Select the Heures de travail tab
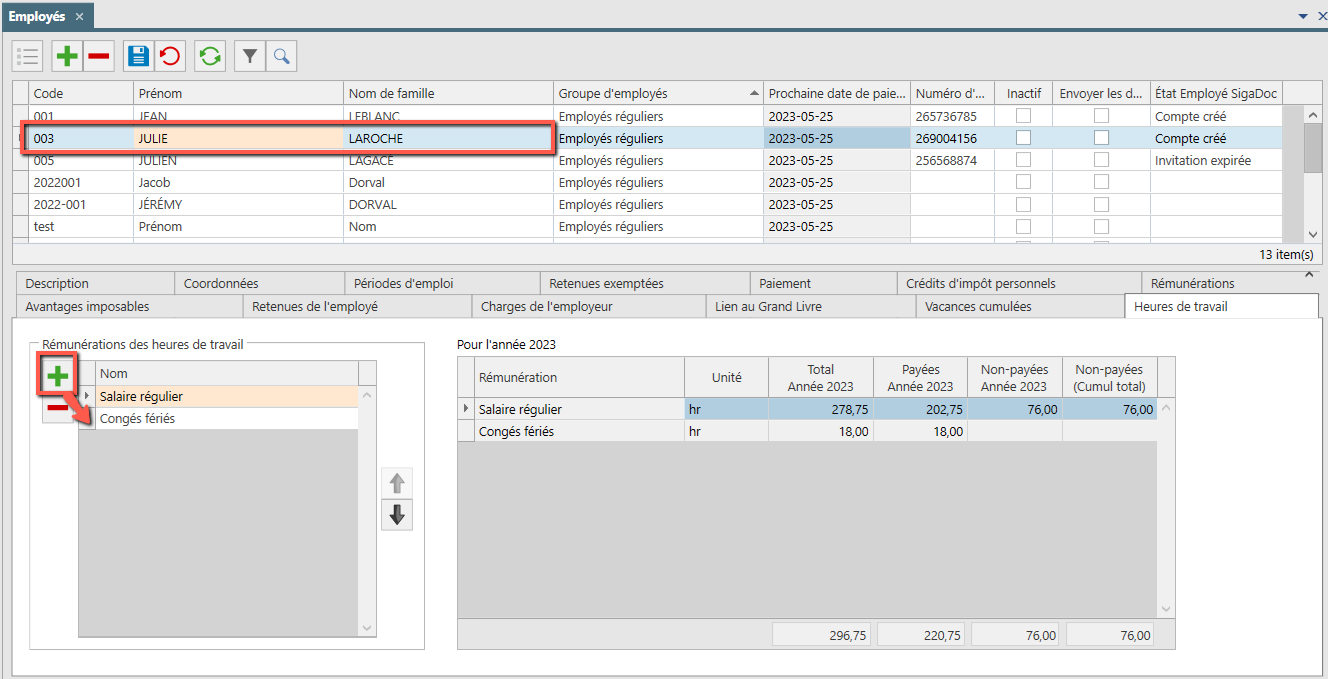The height and width of the screenshot is (679, 1328). pyautogui.click(x=1222, y=306)
